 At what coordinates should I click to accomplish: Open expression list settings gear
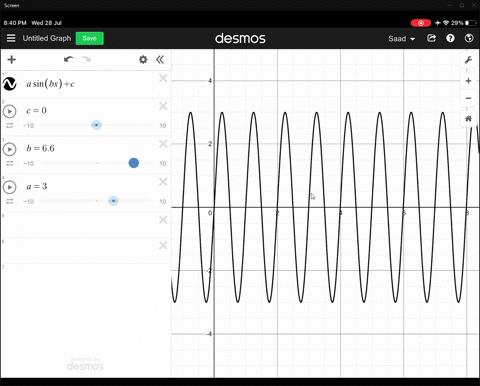[143, 60]
